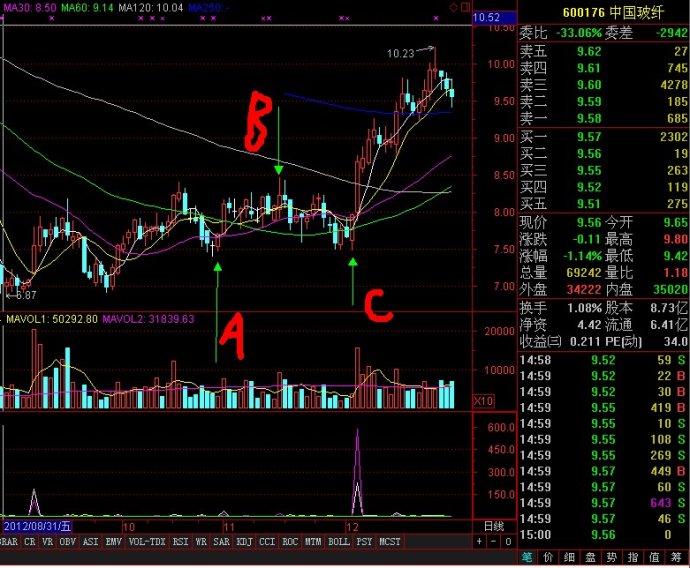Select the ROC indicator tab
690x568 pixels.
290,542
